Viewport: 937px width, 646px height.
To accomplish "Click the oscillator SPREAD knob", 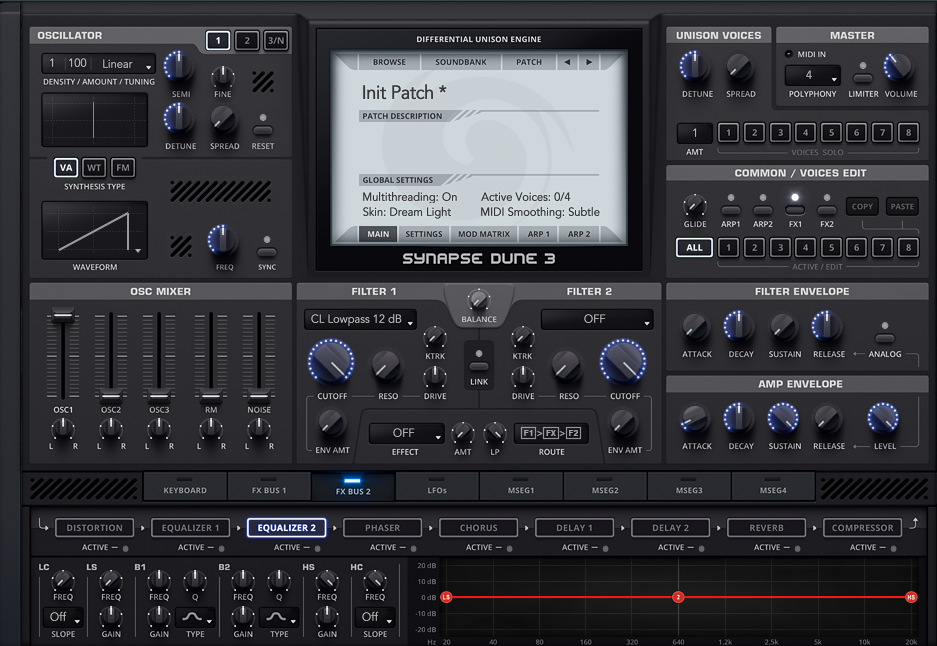I will click(x=224, y=120).
